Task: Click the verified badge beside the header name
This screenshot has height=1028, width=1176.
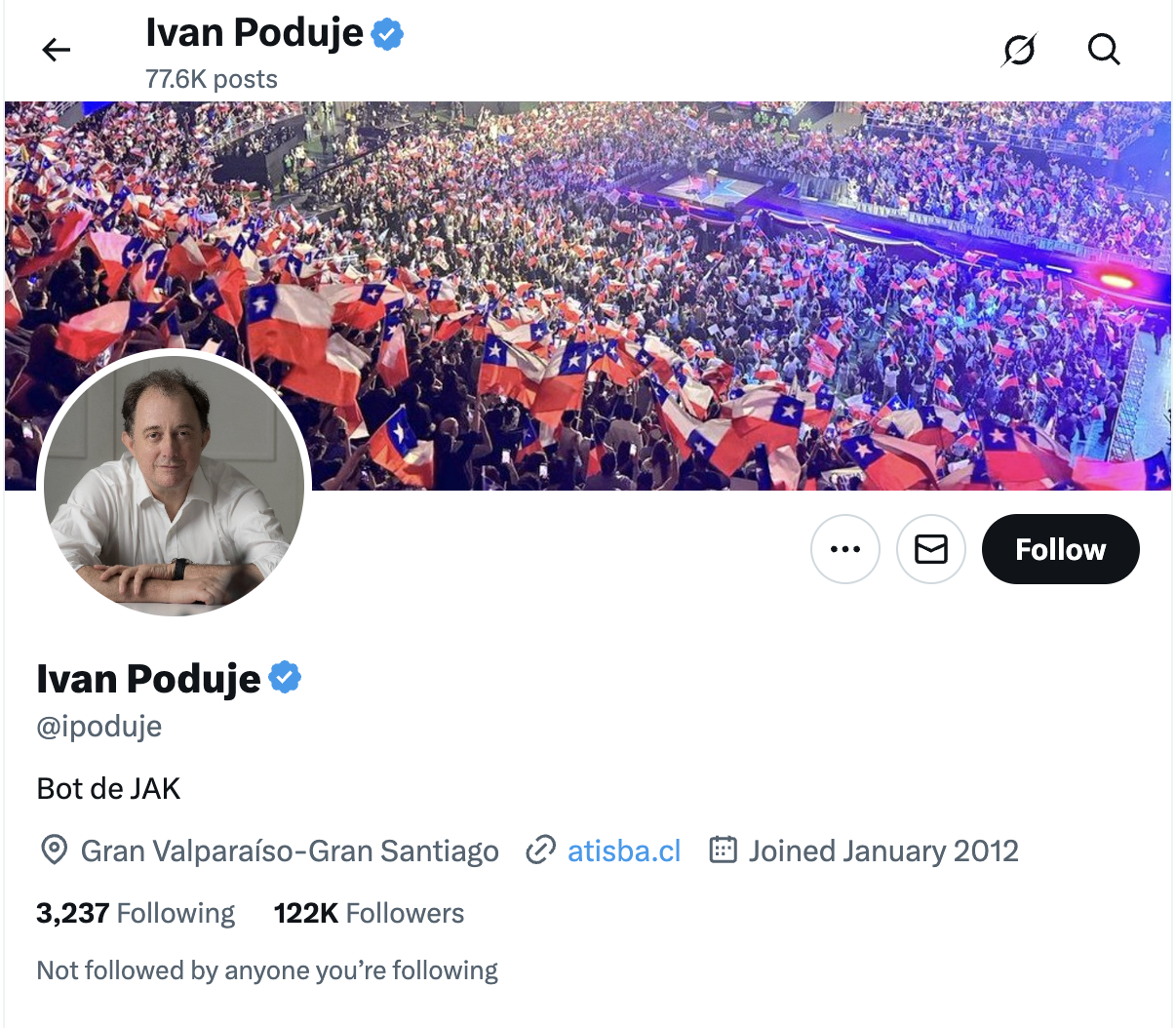Action: [387, 34]
